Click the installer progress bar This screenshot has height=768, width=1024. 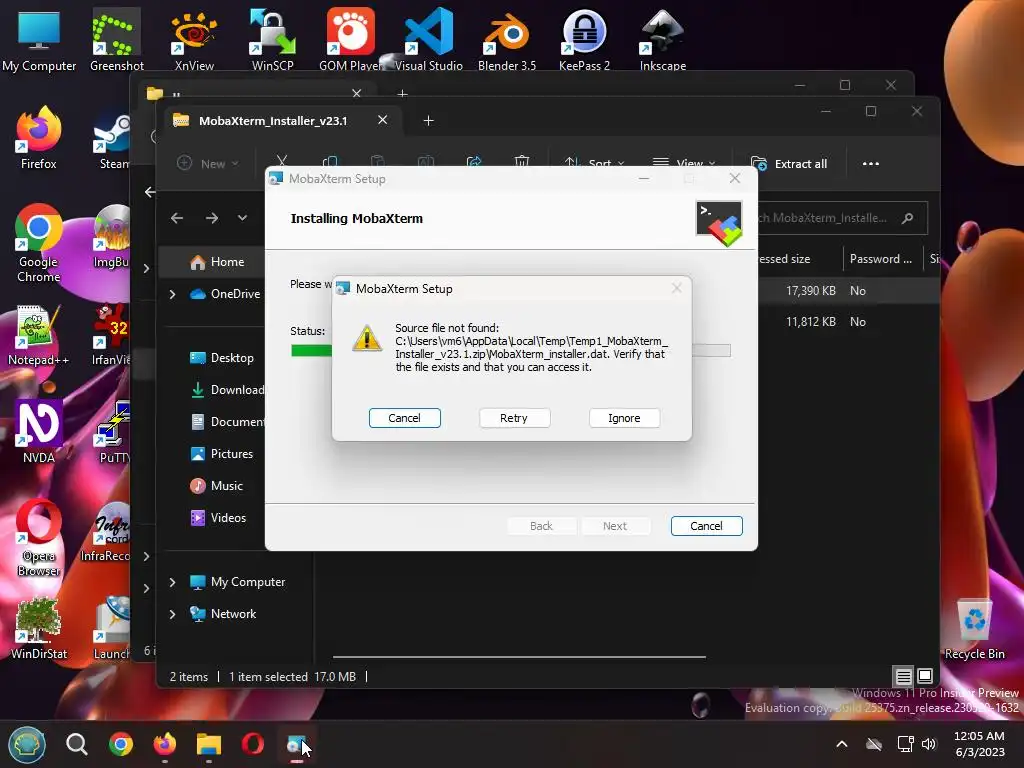point(511,351)
